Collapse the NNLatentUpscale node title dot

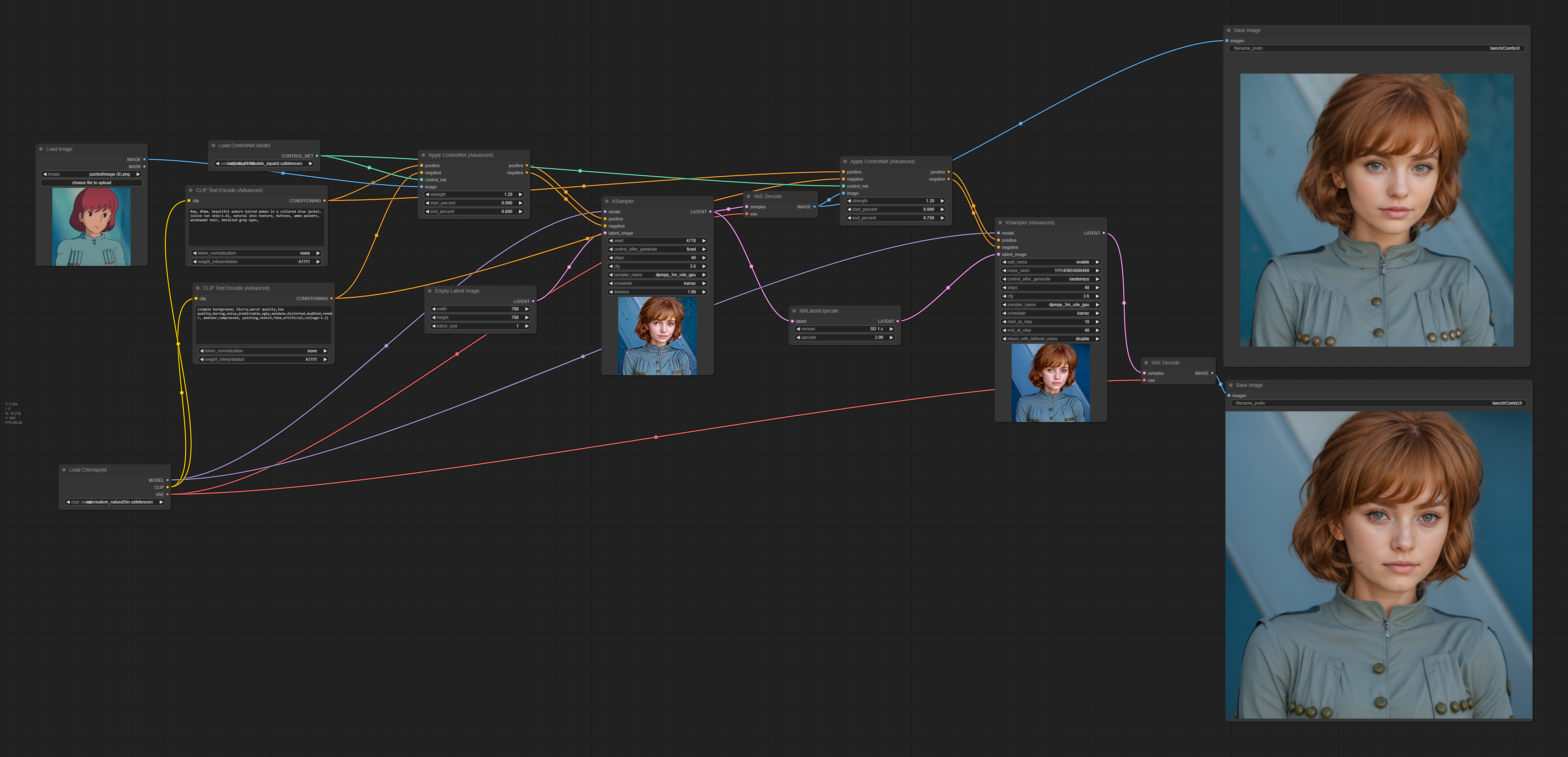[x=794, y=311]
